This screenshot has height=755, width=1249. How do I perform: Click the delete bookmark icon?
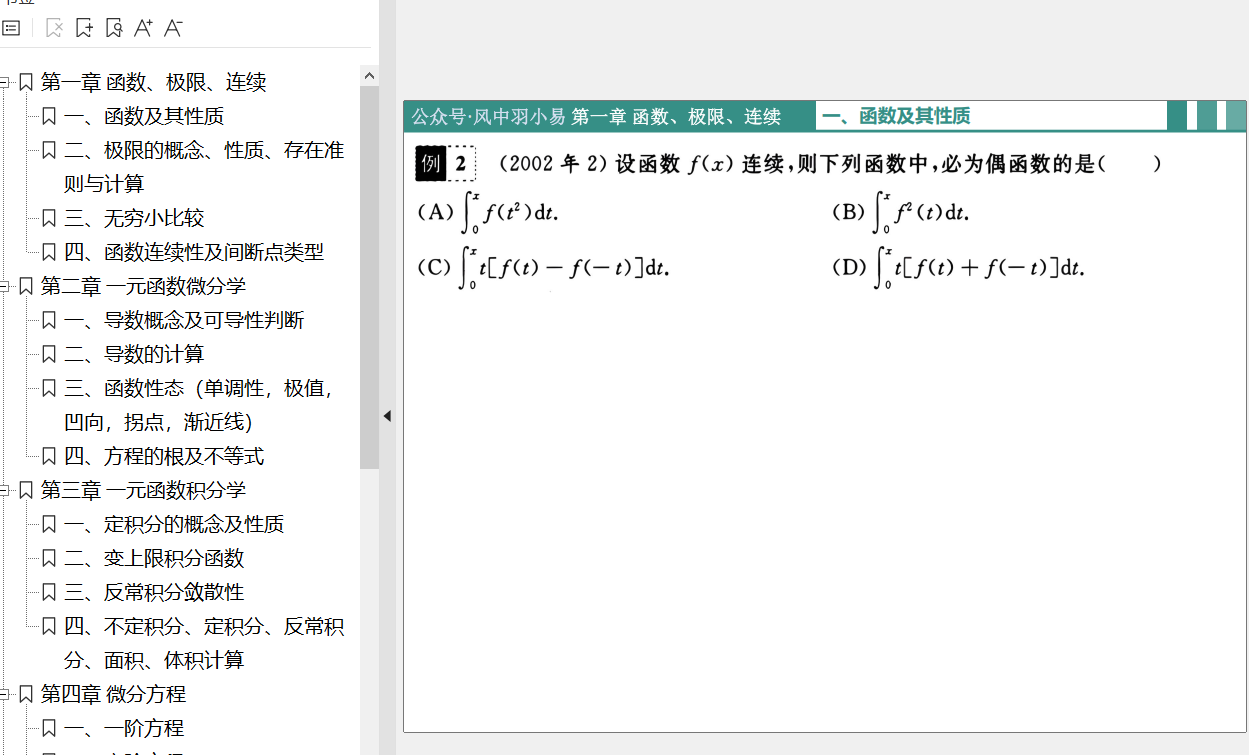click(x=54, y=28)
